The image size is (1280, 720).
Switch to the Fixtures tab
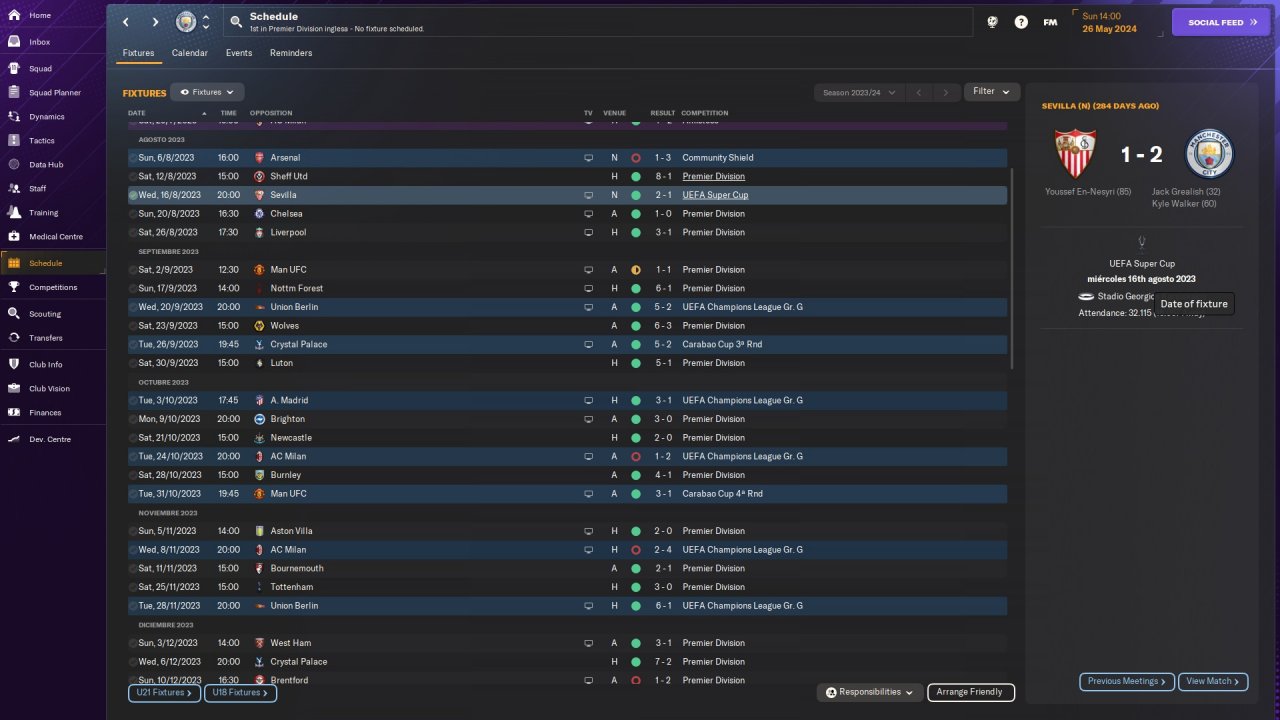pyautogui.click(x=138, y=53)
